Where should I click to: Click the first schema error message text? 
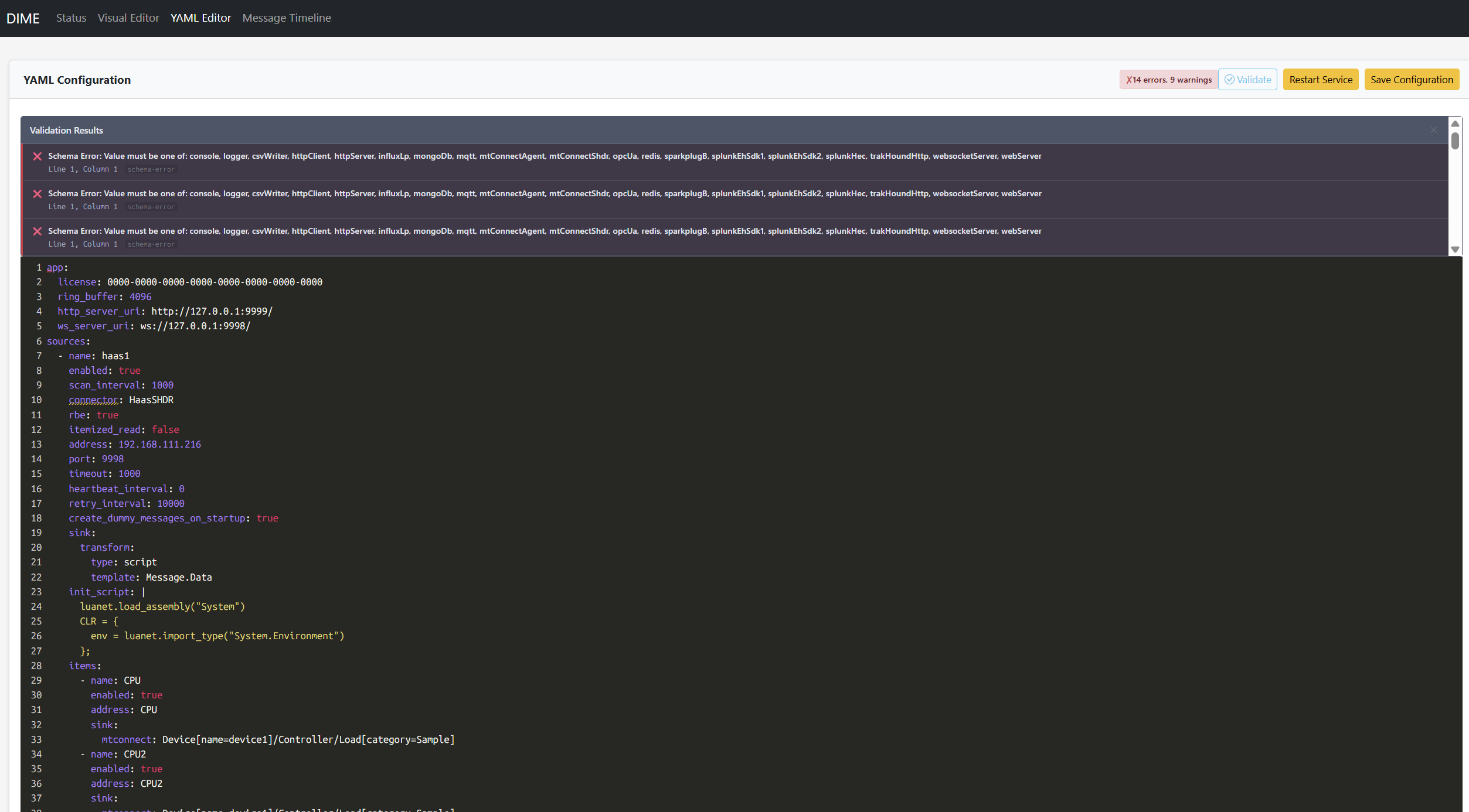[545, 156]
